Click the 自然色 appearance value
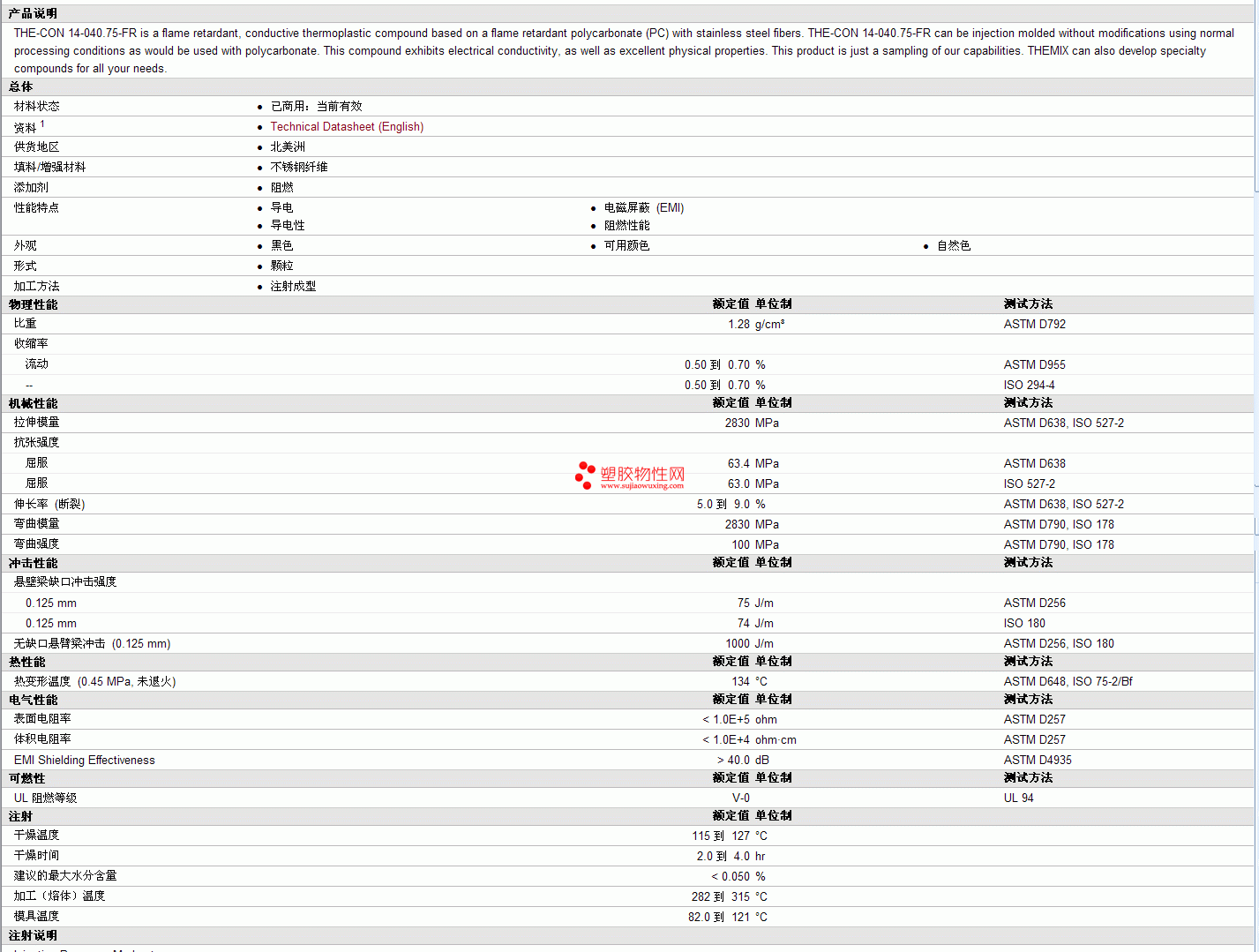The image size is (1259, 952). [x=954, y=245]
